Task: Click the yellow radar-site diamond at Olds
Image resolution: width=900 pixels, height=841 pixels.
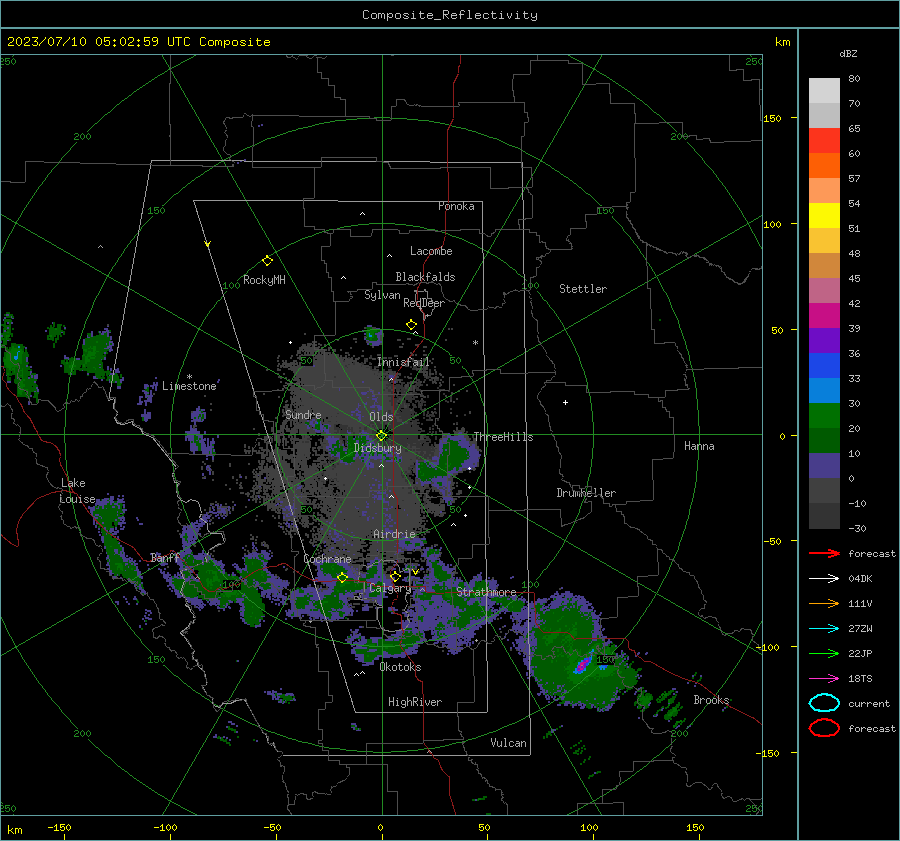Action: click(381, 436)
